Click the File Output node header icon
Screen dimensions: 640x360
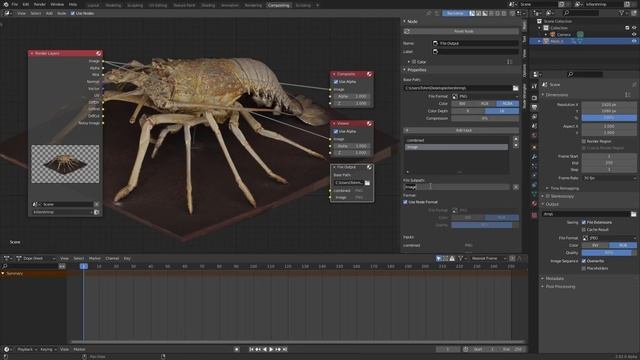tap(369, 167)
